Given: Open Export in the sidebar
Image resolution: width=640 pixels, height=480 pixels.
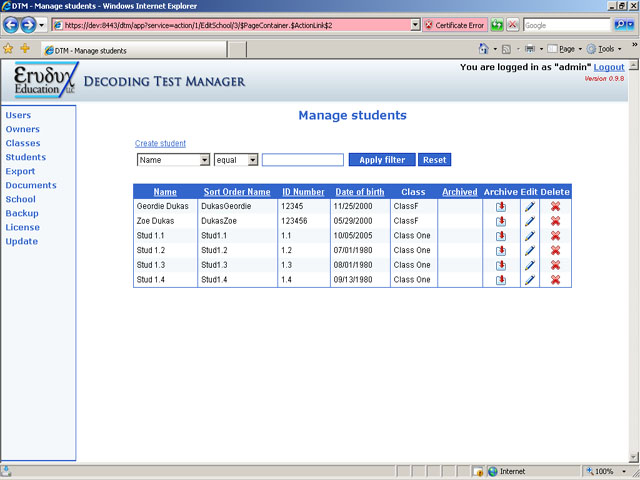Looking at the screenshot, I should (20, 171).
